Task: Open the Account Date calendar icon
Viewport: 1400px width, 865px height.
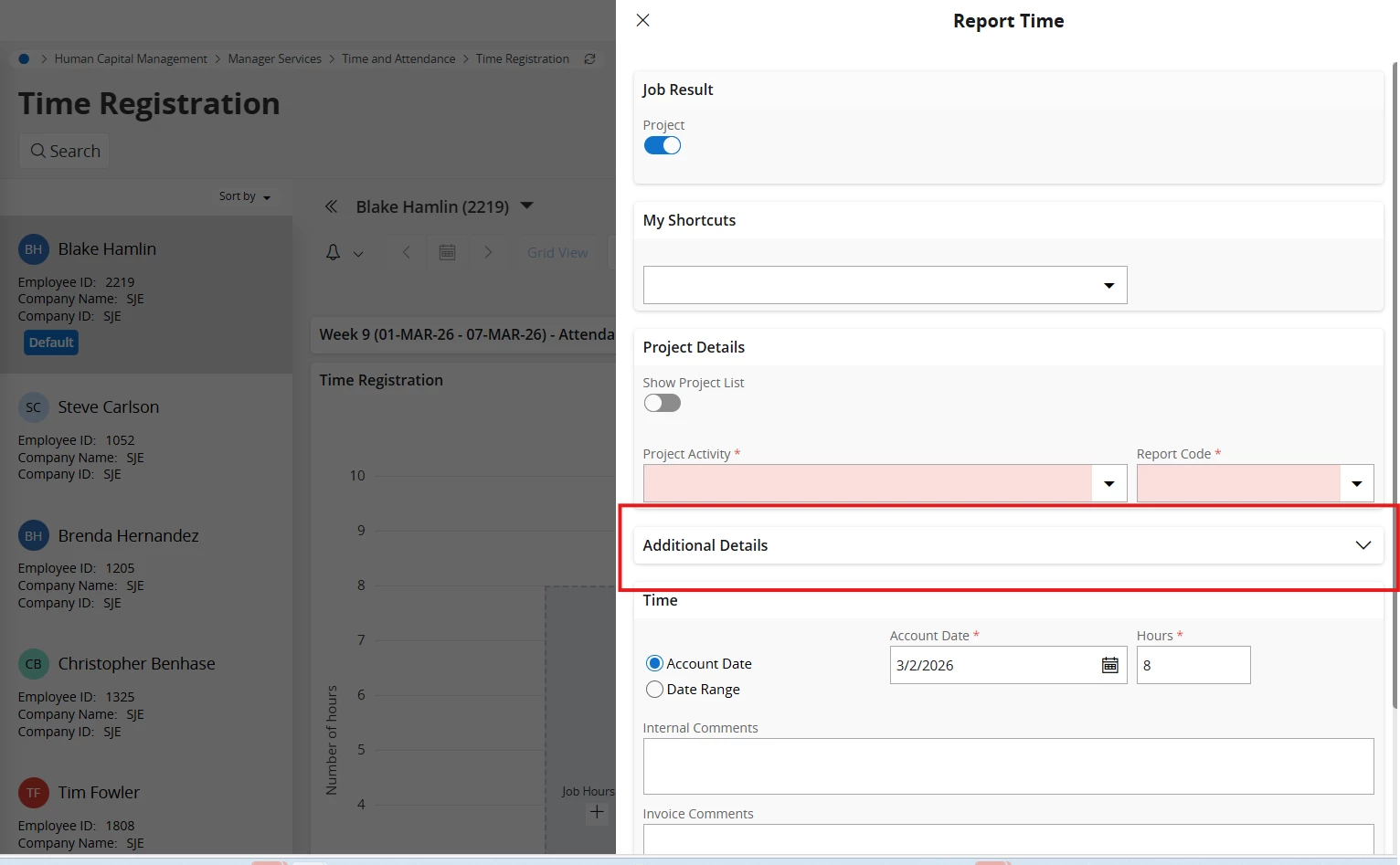Action: (x=1109, y=665)
